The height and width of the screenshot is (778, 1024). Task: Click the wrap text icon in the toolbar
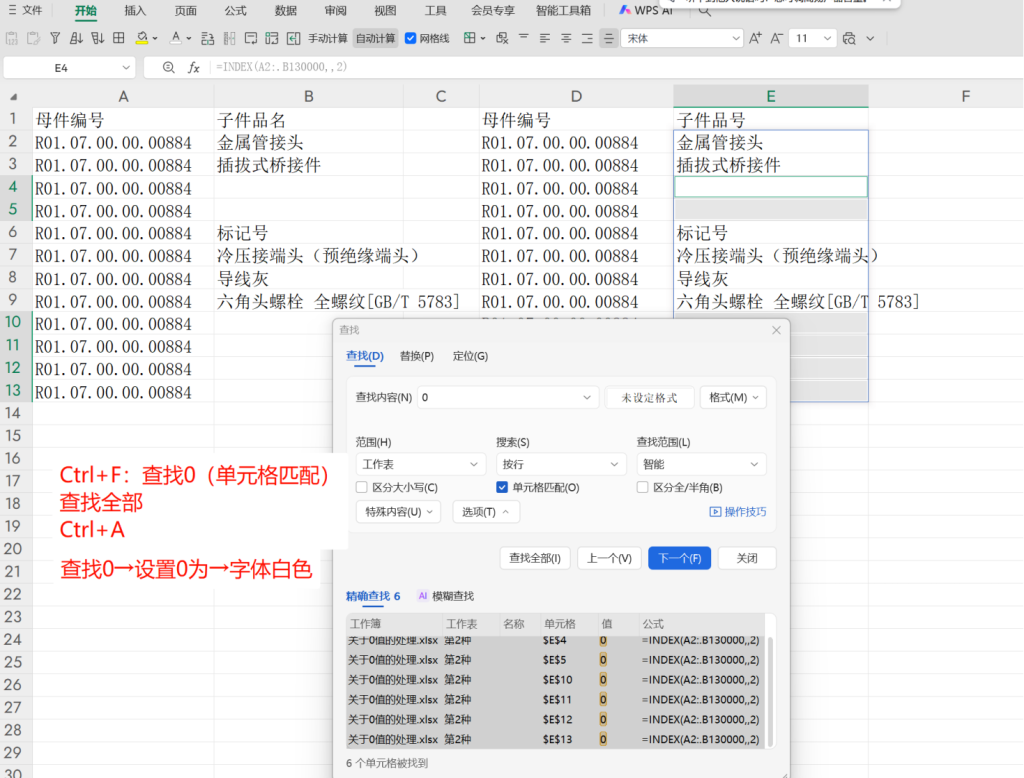point(251,39)
